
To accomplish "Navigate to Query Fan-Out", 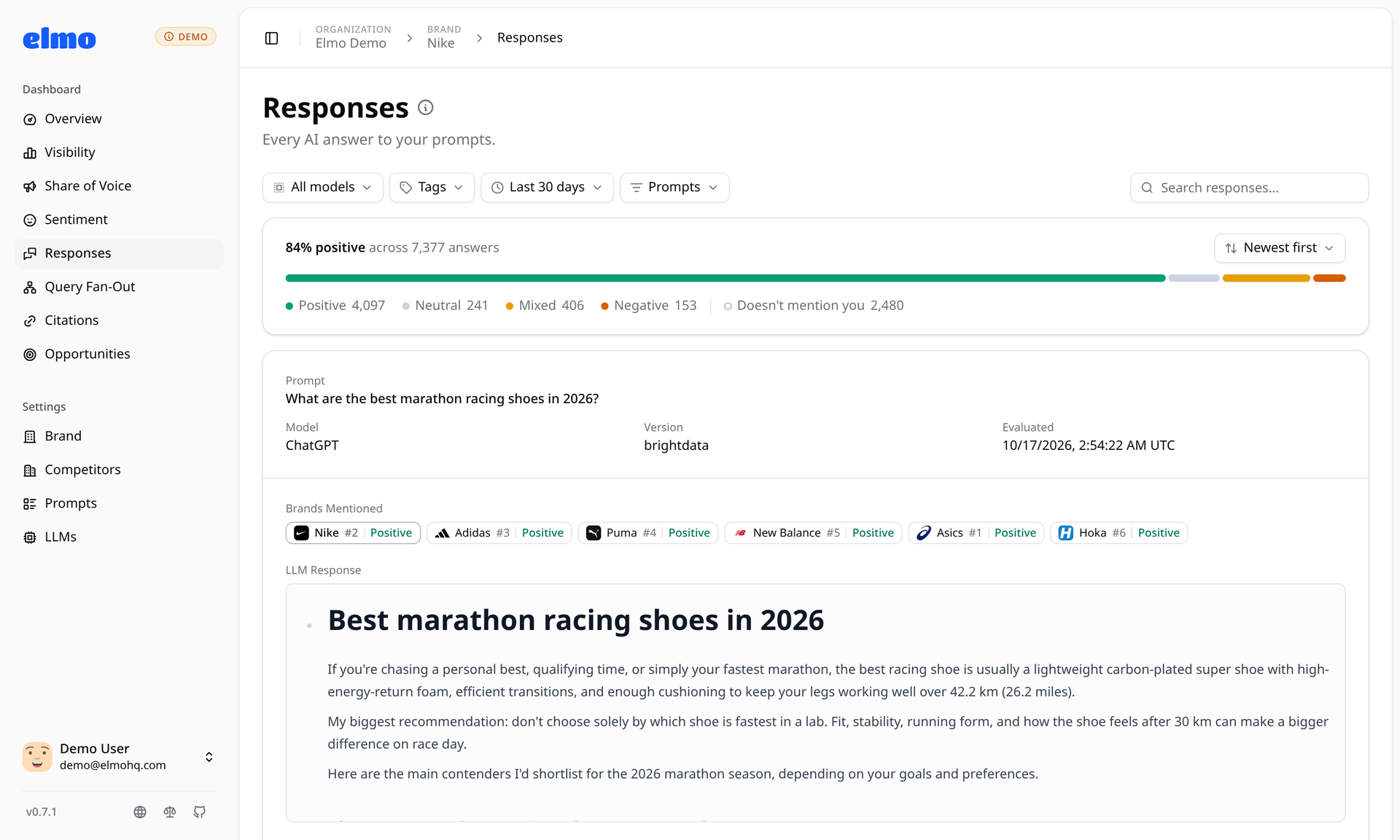I will point(119,287).
